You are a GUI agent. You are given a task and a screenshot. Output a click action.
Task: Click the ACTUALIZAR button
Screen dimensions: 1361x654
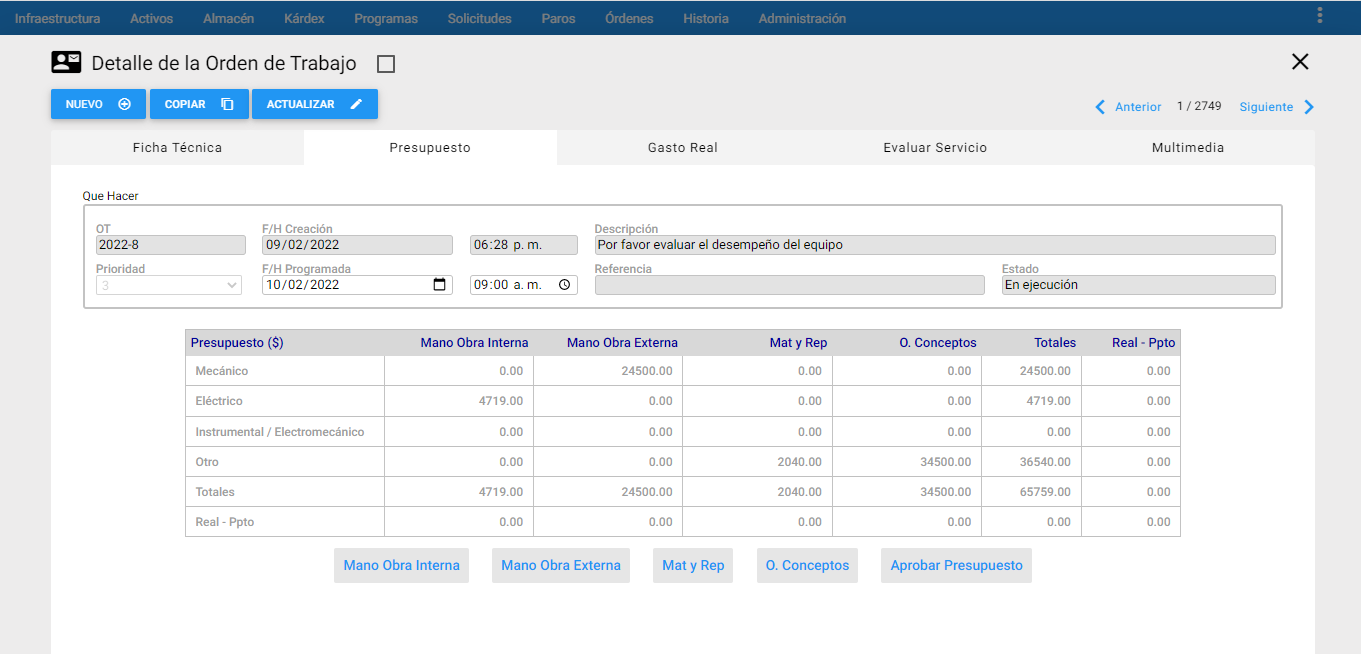(x=315, y=104)
